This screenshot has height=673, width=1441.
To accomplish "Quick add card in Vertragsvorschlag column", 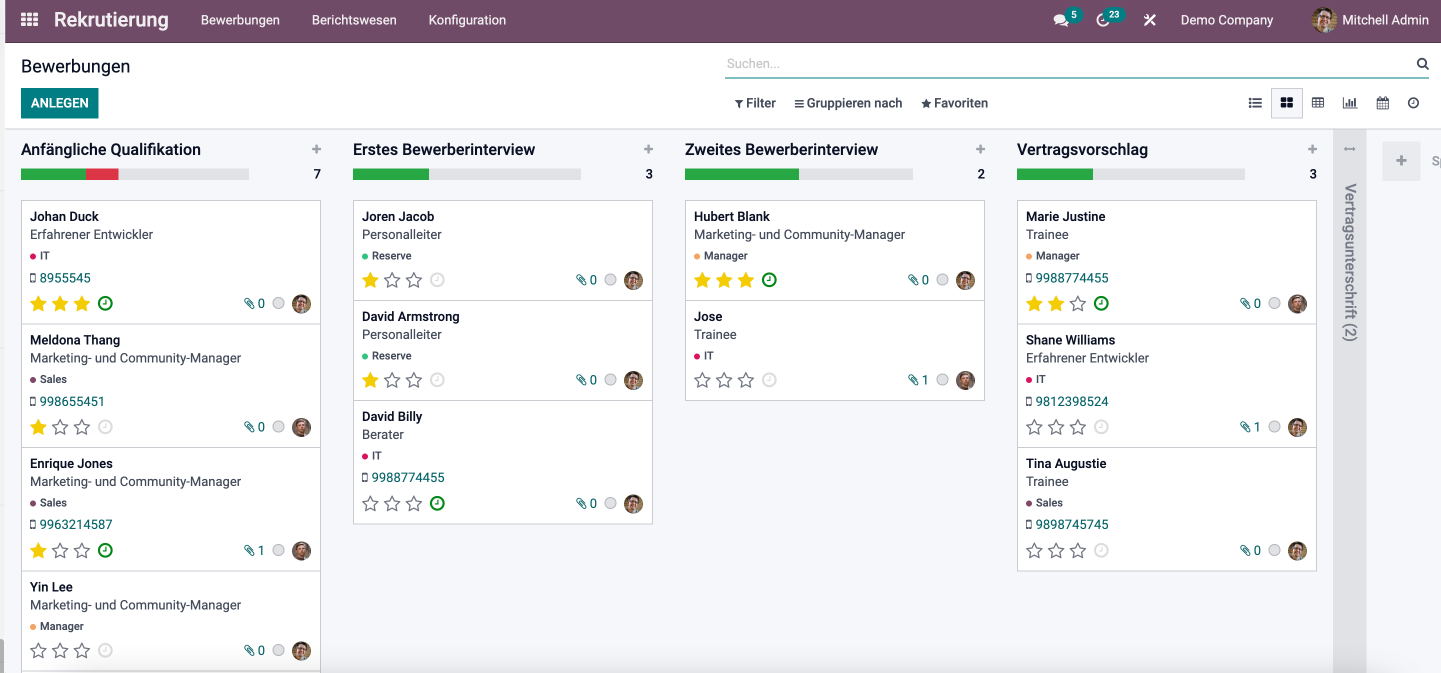I will click(1312, 149).
